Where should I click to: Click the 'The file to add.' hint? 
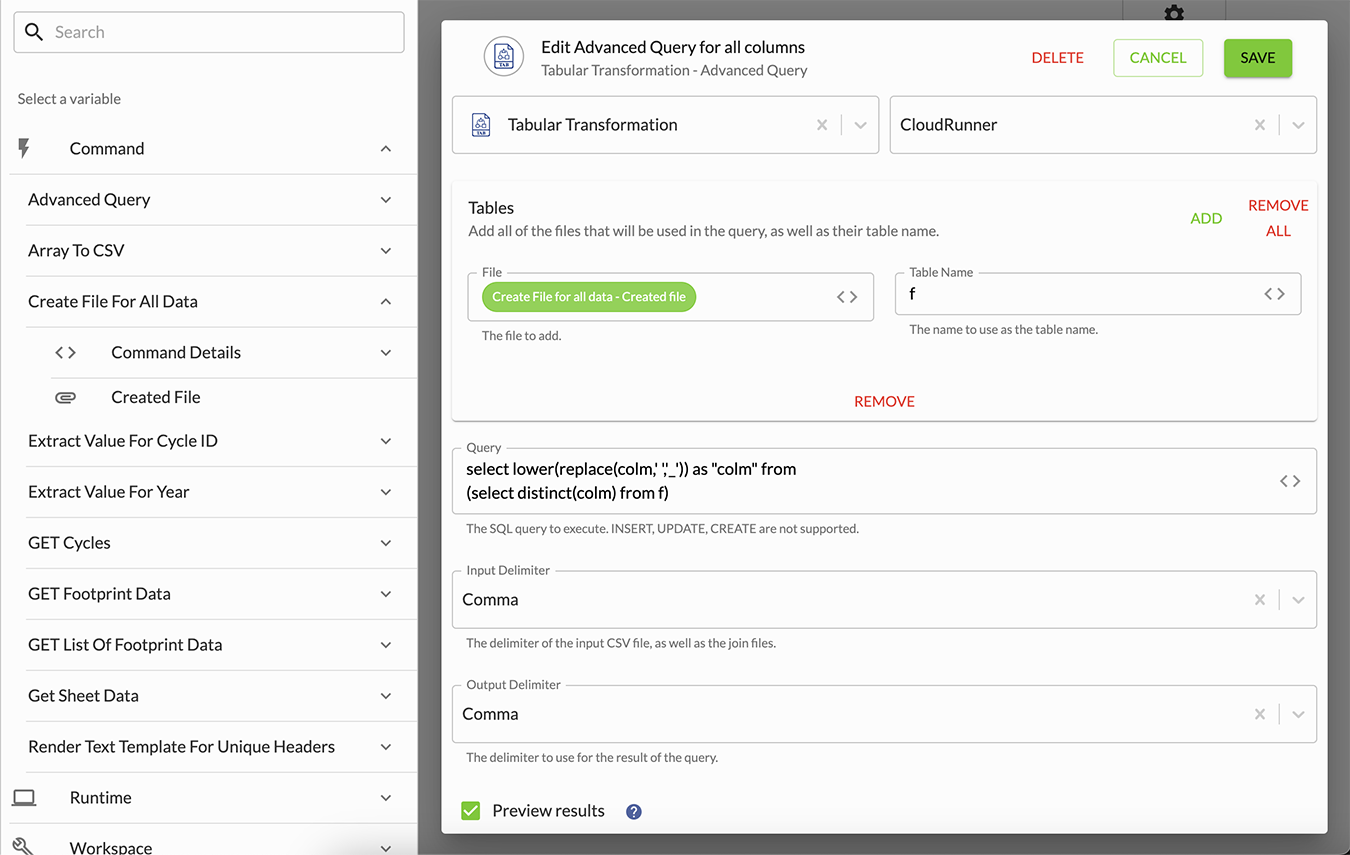(x=521, y=336)
